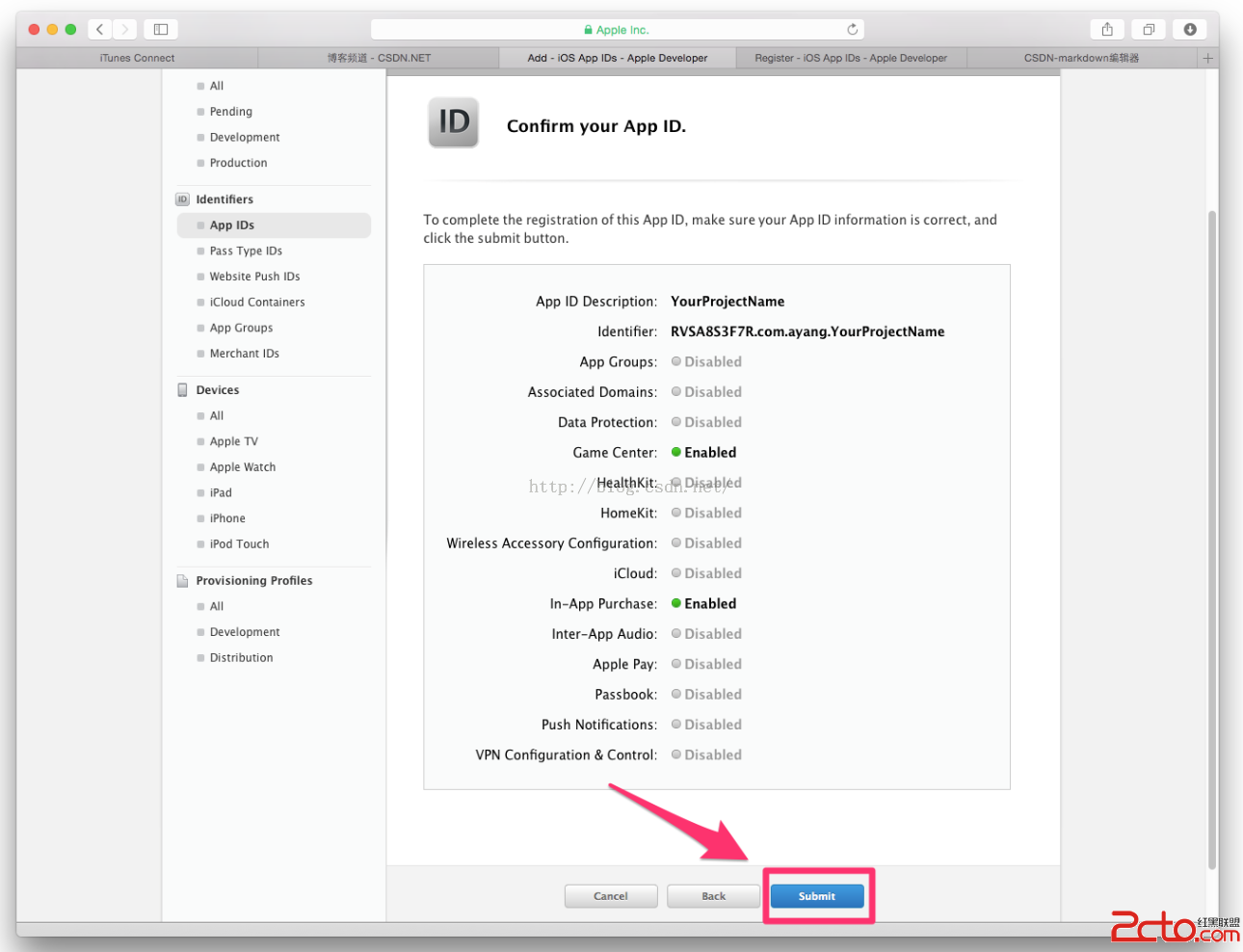1243x952 pixels.
Task: Go back using Safari's back arrow
Action: tap(100, 30)
